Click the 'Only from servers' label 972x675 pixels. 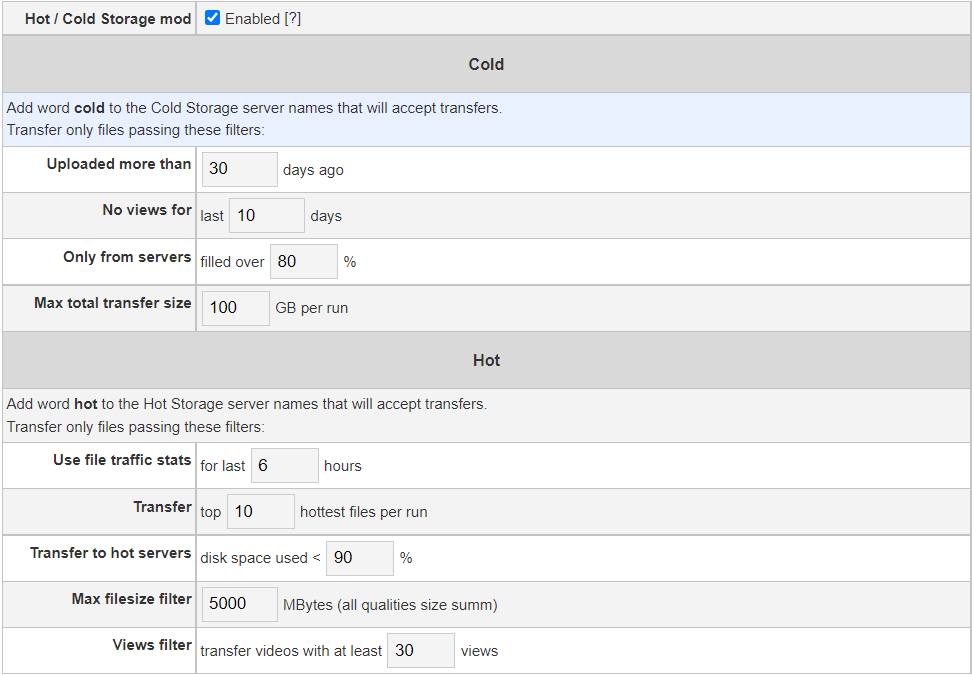127,257
